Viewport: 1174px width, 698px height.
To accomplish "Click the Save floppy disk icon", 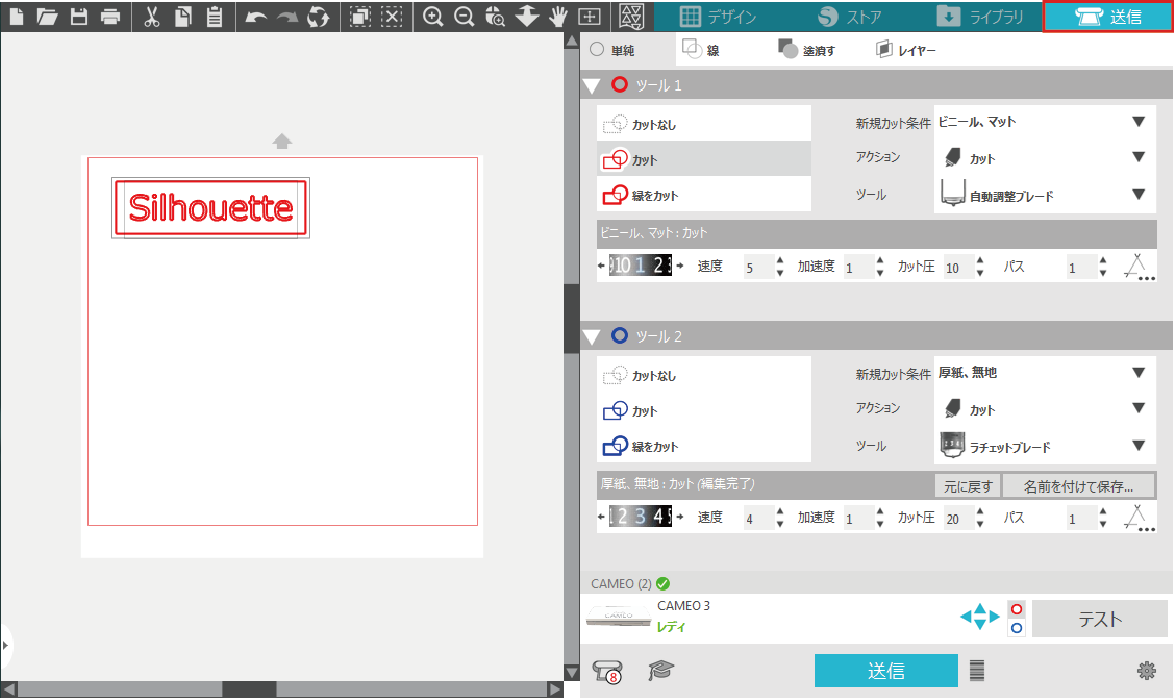I will pyautogui.click(x=78, y=17).
